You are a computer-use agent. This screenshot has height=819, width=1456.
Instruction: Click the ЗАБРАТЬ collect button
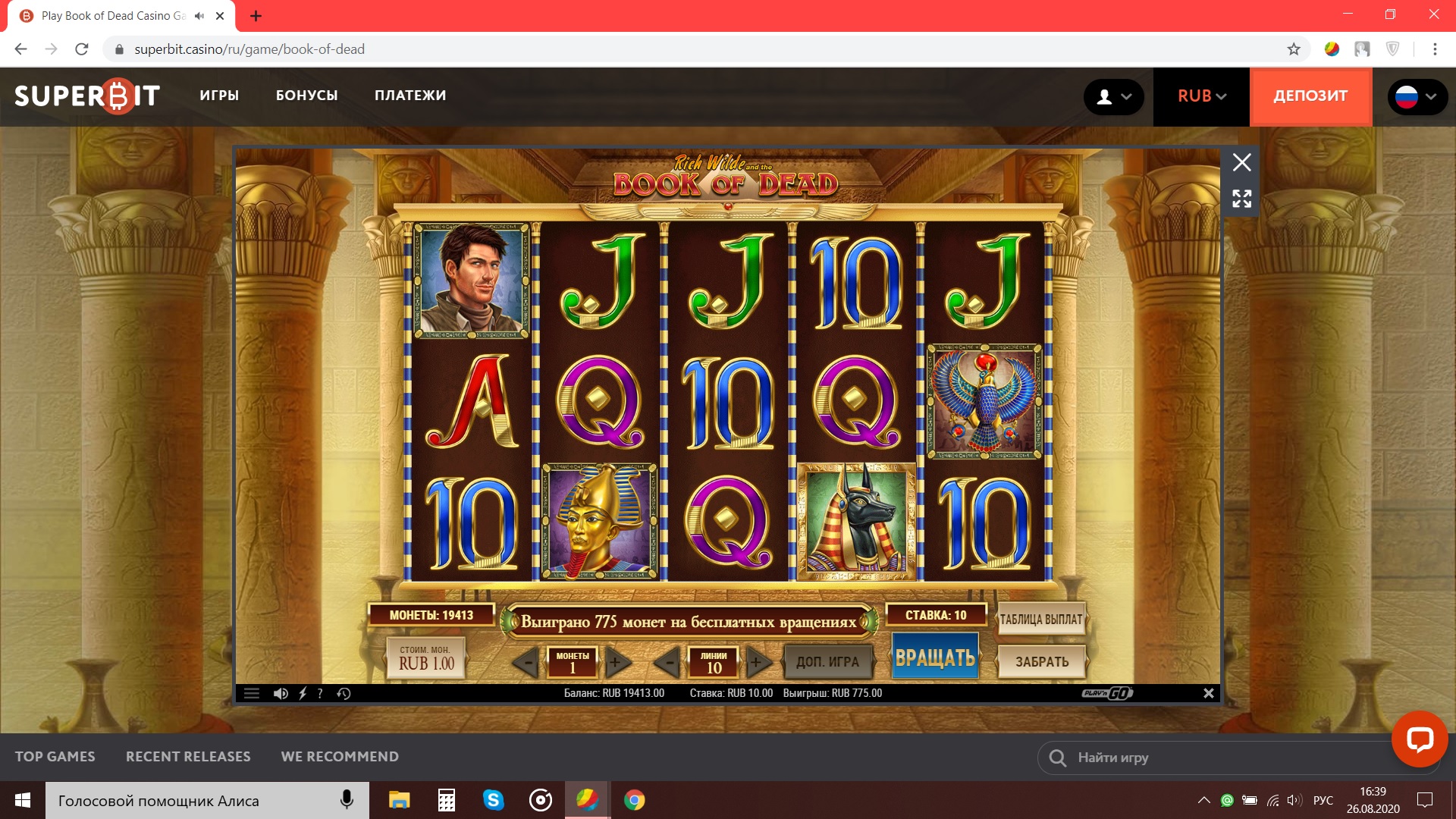click(x=1041, y=661)
